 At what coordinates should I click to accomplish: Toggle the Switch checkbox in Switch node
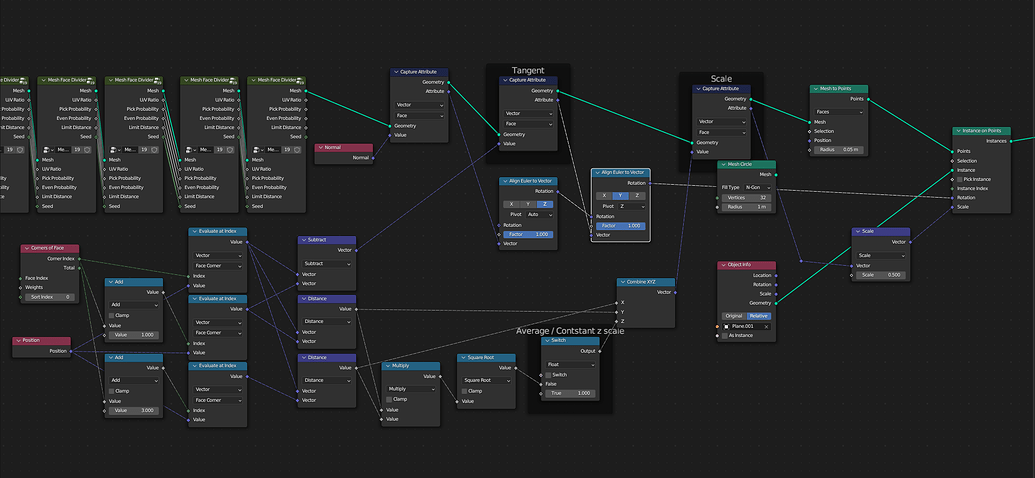click(549, 375)
